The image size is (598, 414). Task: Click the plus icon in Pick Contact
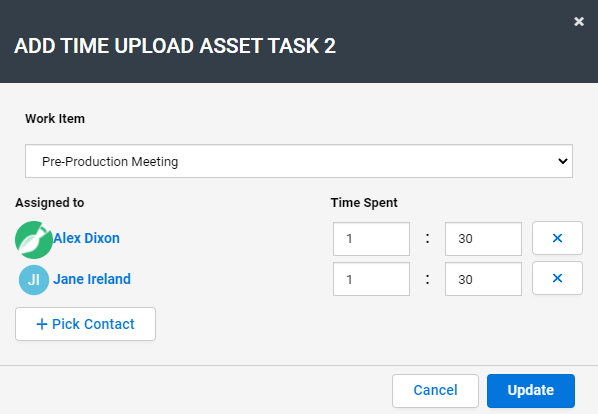pos(42,324)
